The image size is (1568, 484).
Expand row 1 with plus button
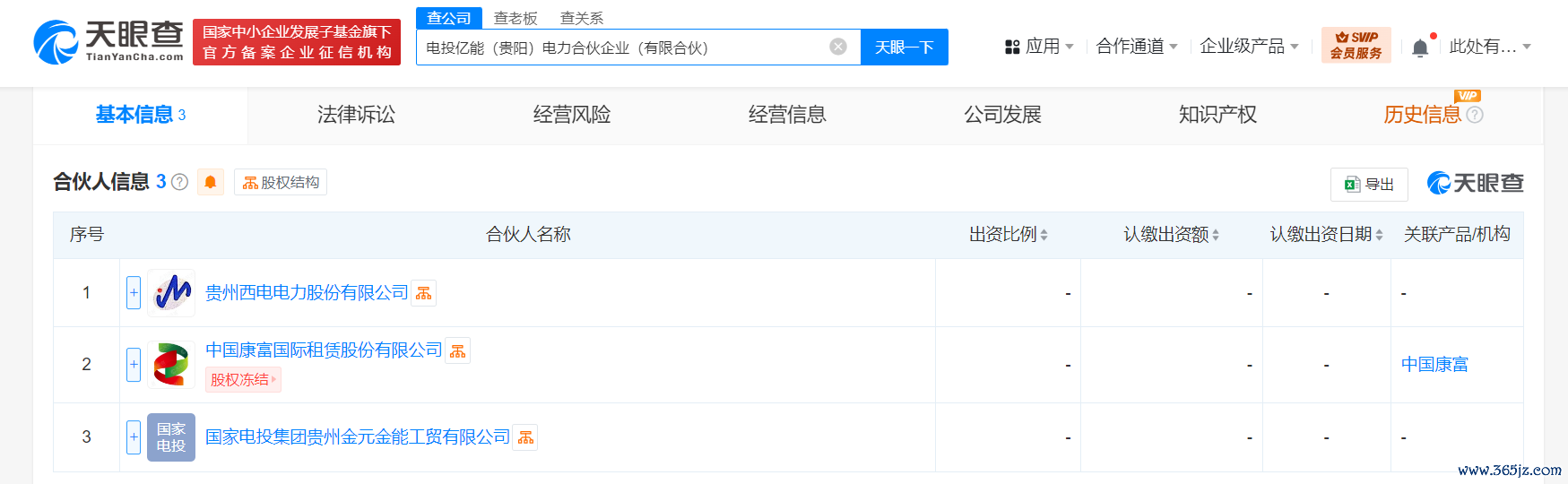click(134, 293)
